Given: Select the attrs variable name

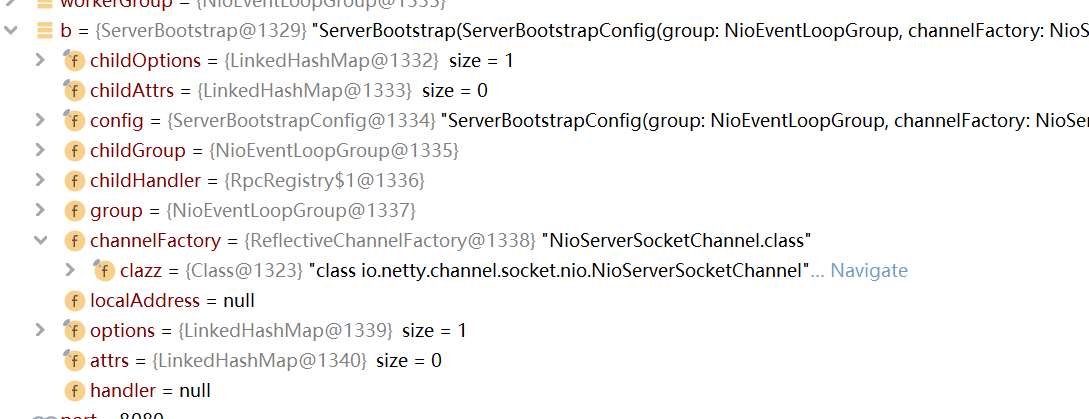Looking at the screenshot, I should pos(109,361).
